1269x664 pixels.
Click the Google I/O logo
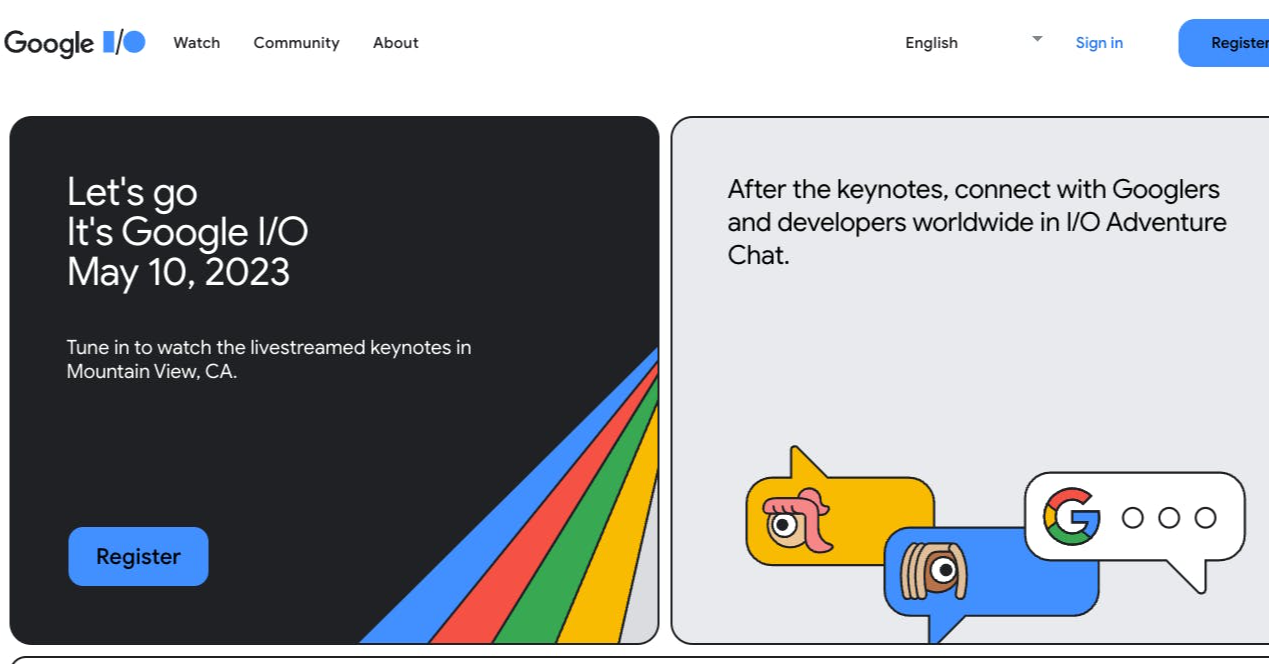75,43
